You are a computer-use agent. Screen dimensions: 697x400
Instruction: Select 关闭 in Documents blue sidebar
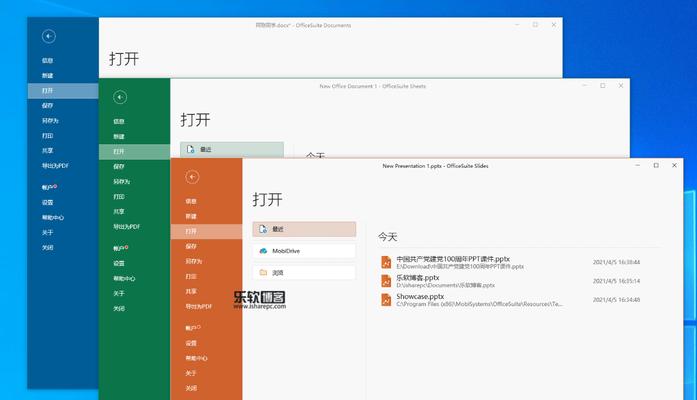click(x=48, y=248)
